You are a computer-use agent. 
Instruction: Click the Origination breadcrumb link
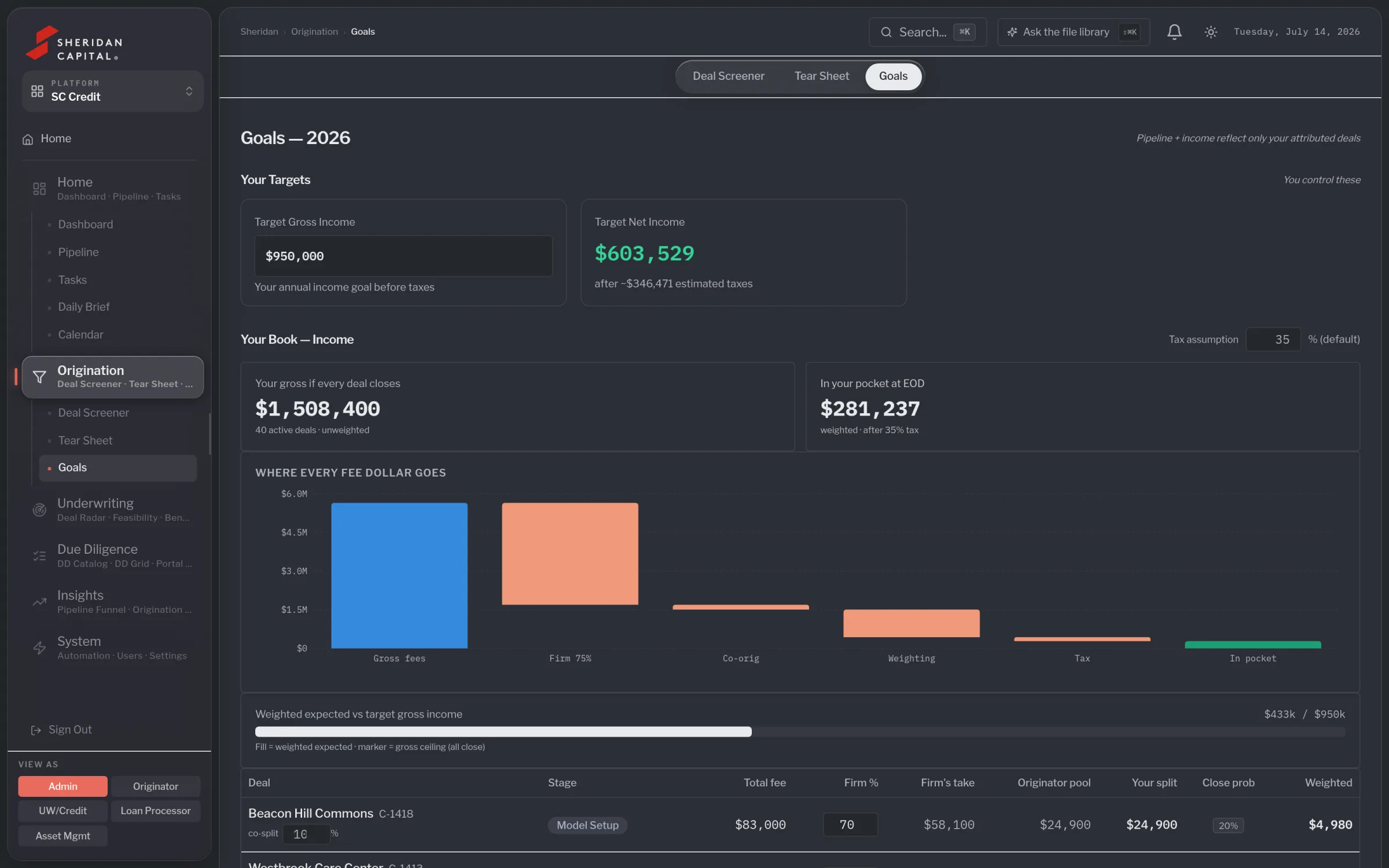point(314,32)
